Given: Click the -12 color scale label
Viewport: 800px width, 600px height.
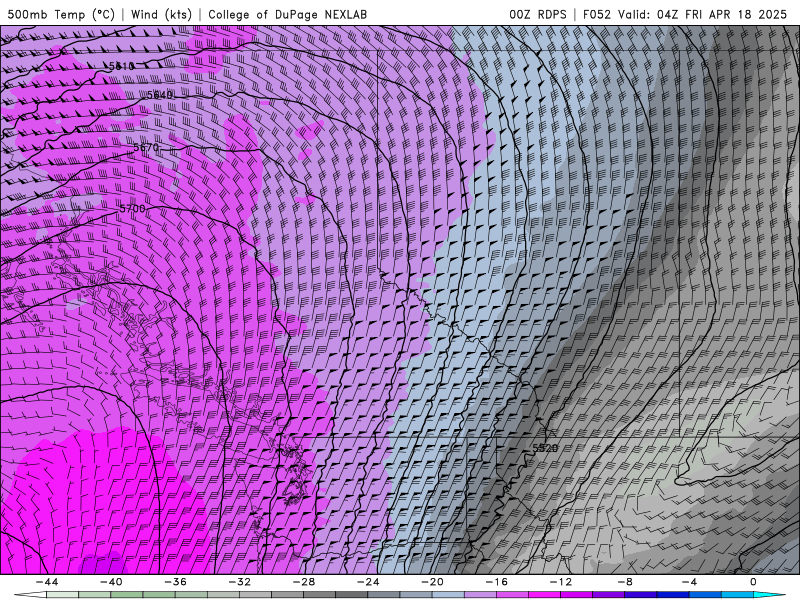Looking at the screenshot, I should point(561,582).
